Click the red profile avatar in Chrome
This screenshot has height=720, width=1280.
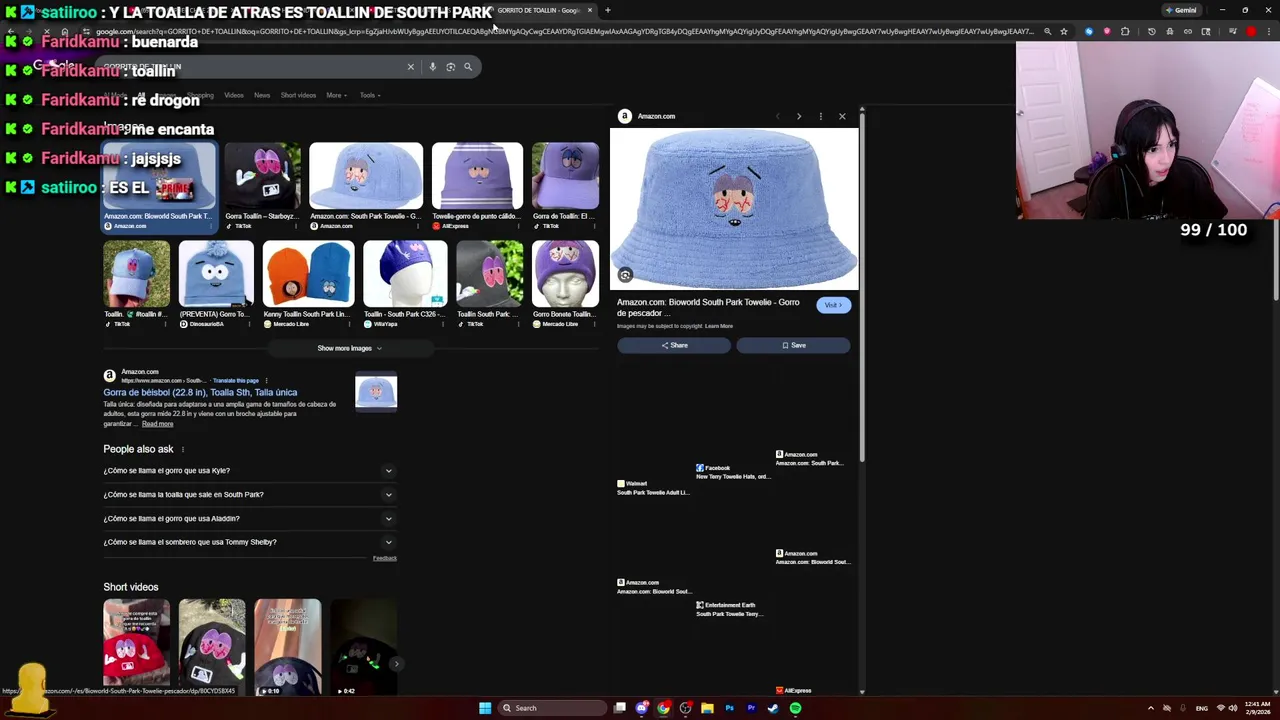pos(1250,31)
